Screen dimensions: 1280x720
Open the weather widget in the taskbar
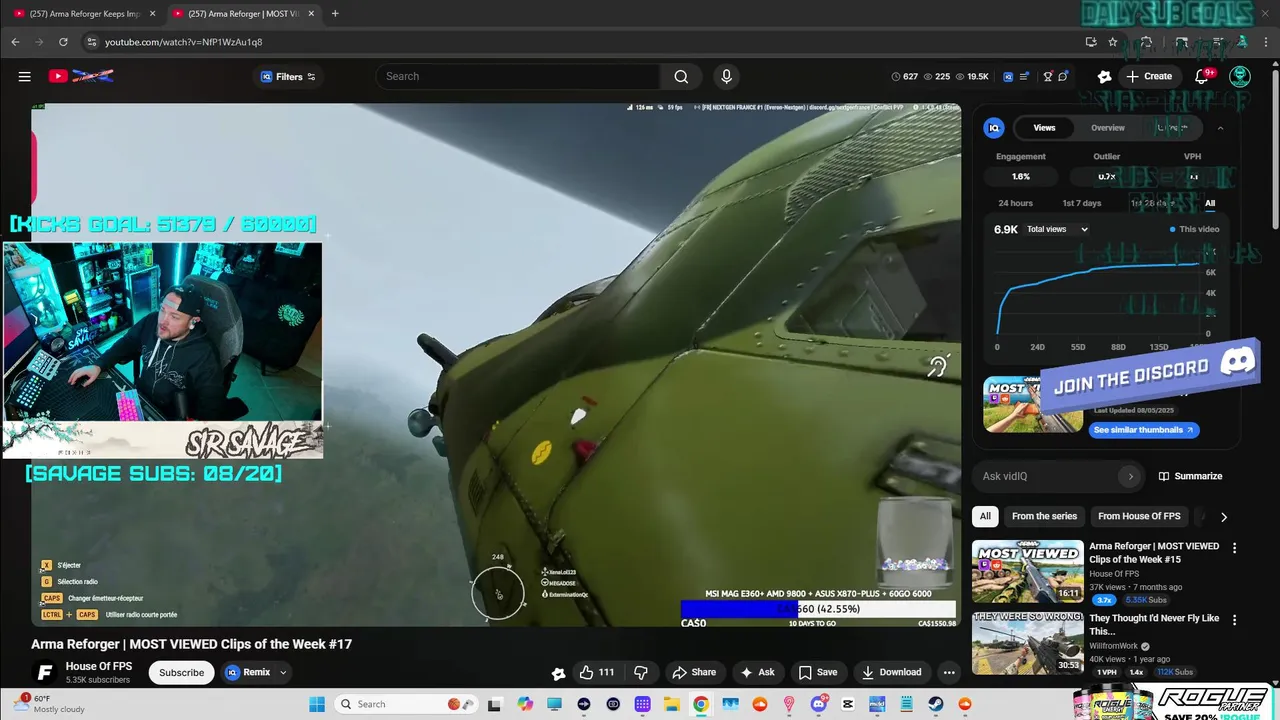click(x=50, y=704)
